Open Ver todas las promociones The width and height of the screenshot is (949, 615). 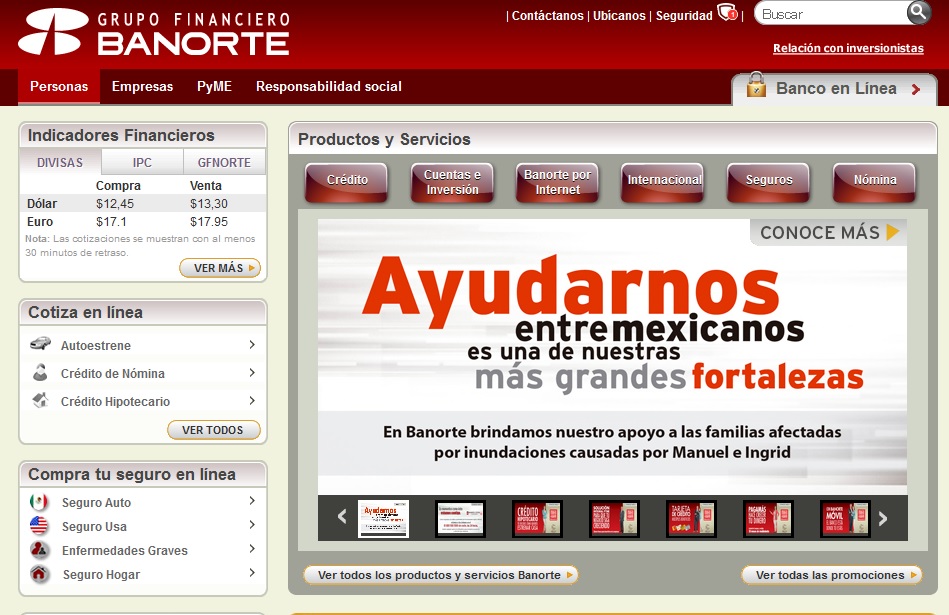pos(832,575)
